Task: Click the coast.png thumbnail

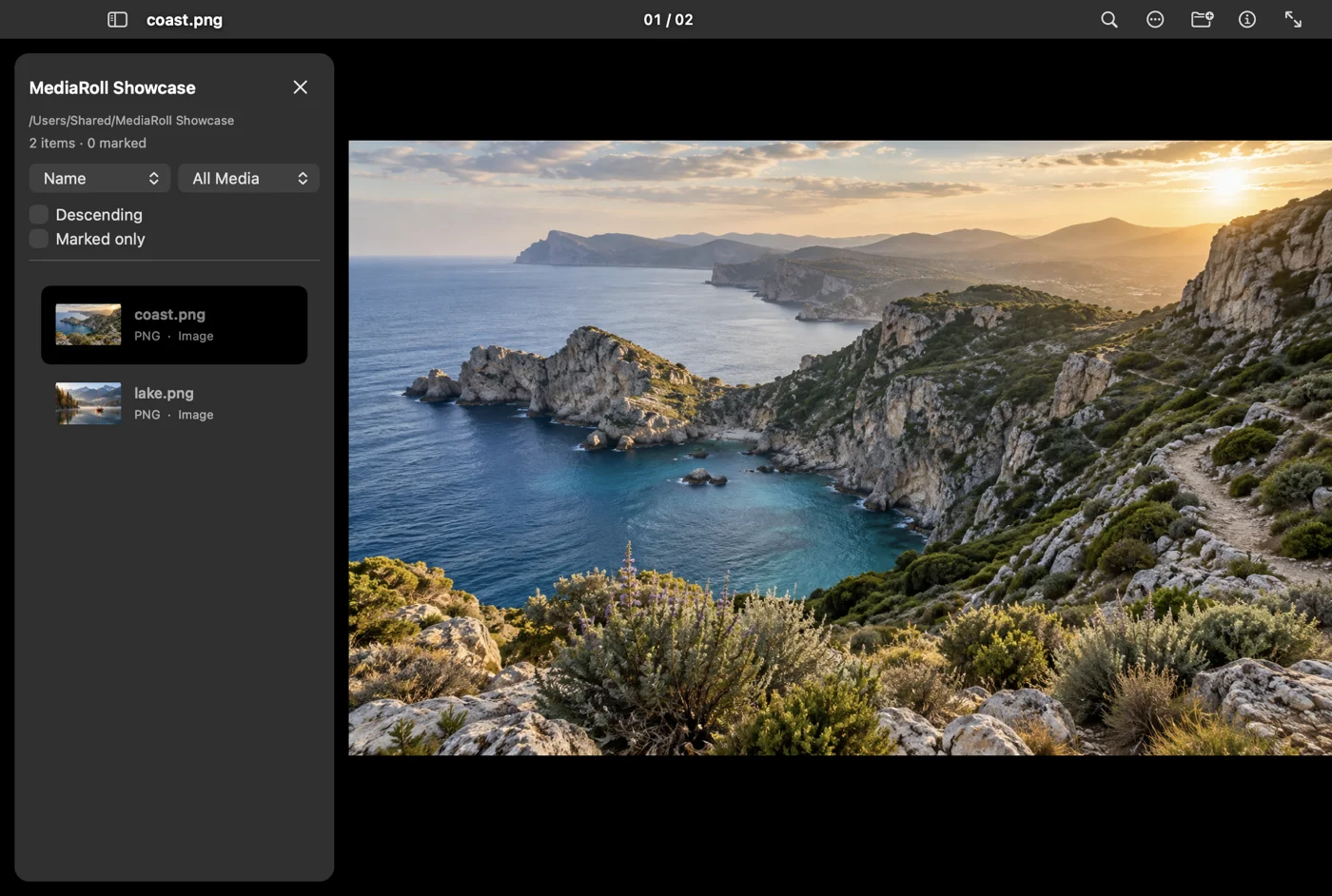Action: [x=88, y=324]
